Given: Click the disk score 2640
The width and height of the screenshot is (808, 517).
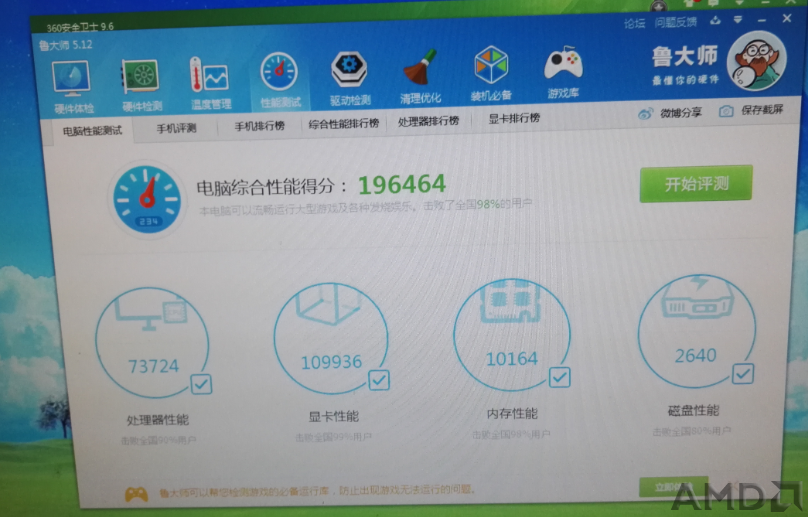Looking at the screenshot, I should coord(696,355).
